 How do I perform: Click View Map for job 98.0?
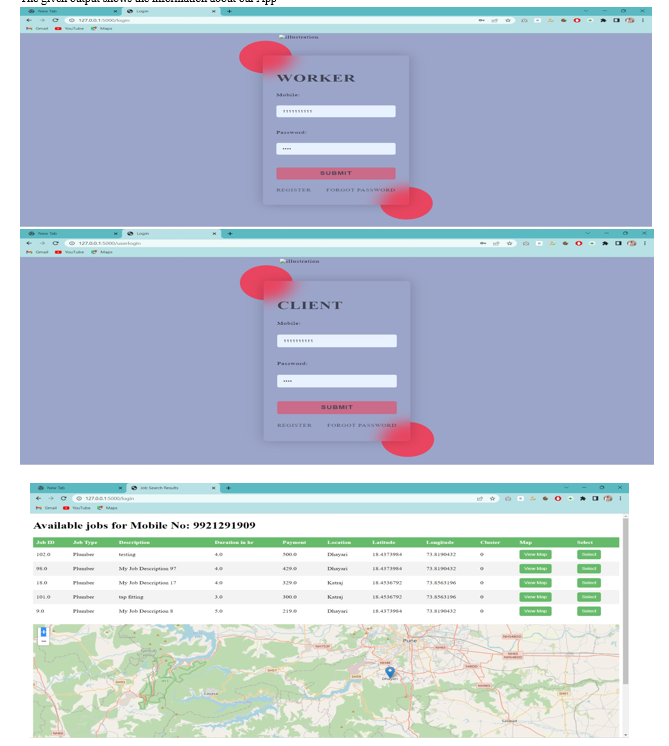click(x=535, y=569)
